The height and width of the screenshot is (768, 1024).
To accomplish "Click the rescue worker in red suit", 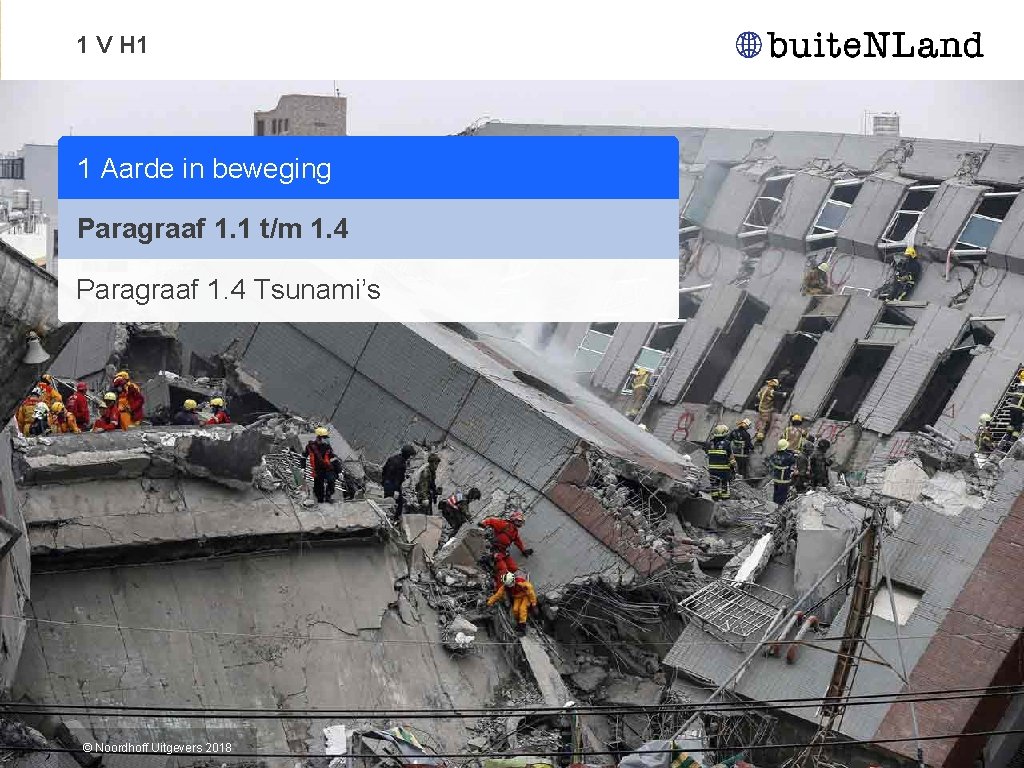I will [x=504, y=541].
